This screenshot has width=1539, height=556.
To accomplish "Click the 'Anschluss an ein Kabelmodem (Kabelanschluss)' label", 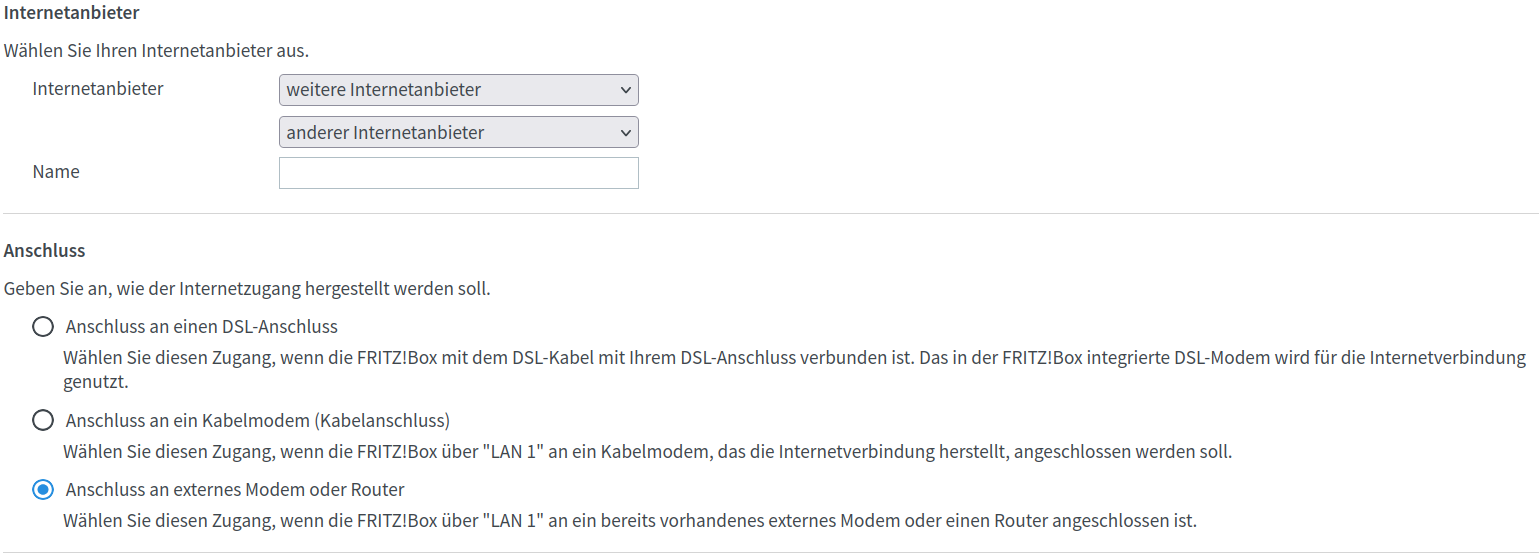I will point(257,420).
